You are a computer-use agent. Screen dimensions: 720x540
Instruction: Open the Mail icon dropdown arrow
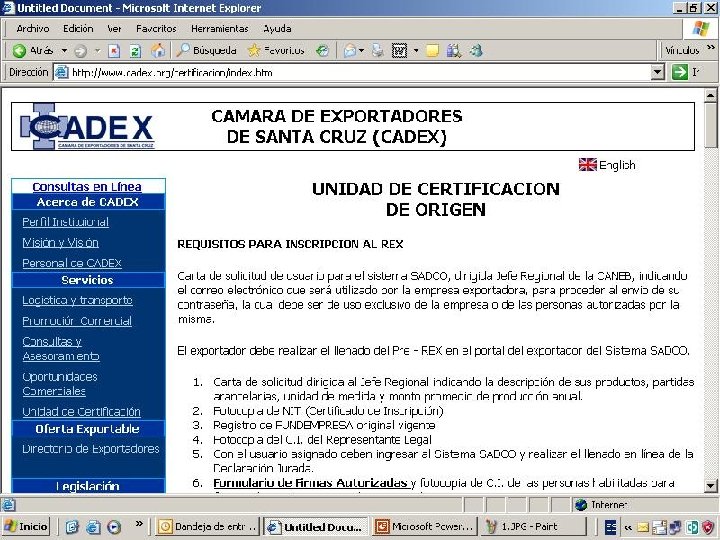tap(361, 51)
